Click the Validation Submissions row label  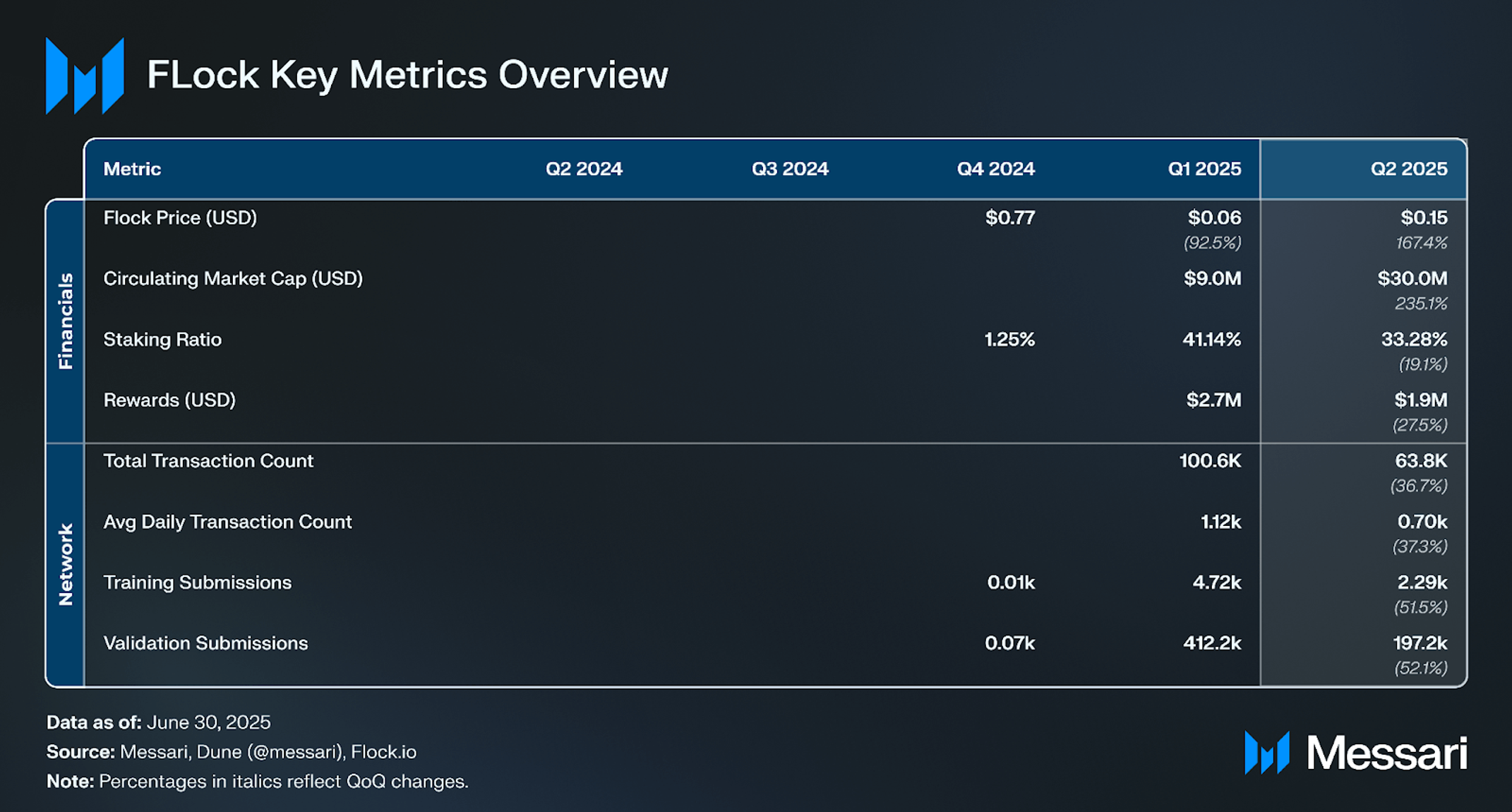point(205,643)
